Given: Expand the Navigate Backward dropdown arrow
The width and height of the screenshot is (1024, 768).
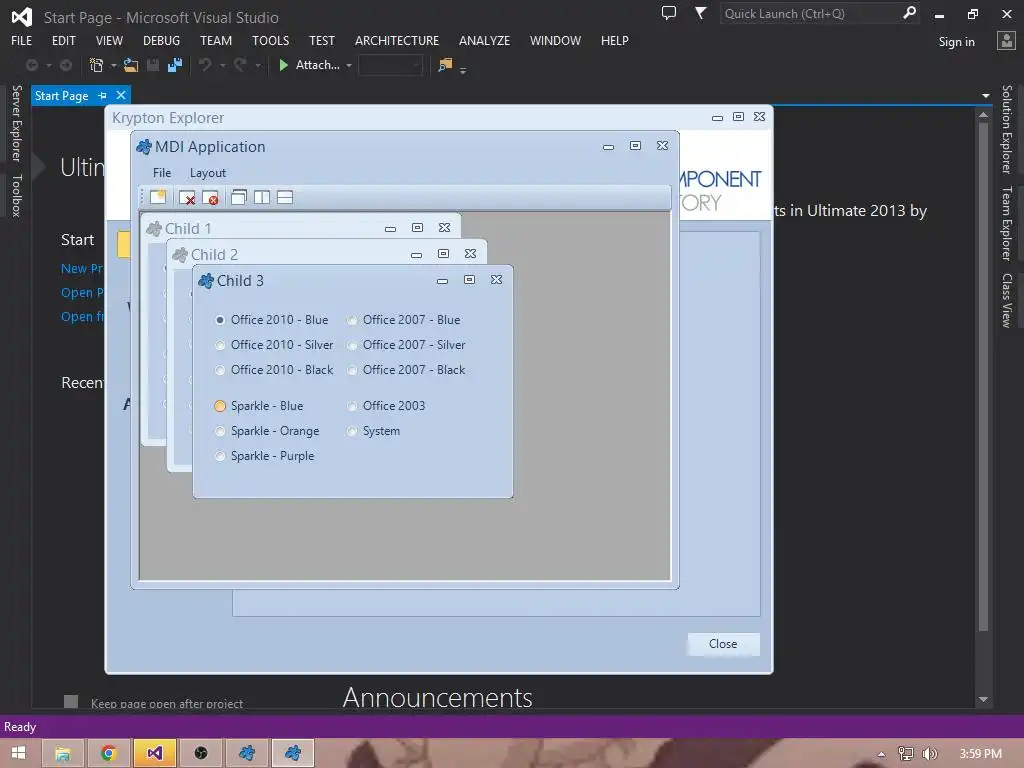Looking at the screenshot, I should (x=48, y=65).
